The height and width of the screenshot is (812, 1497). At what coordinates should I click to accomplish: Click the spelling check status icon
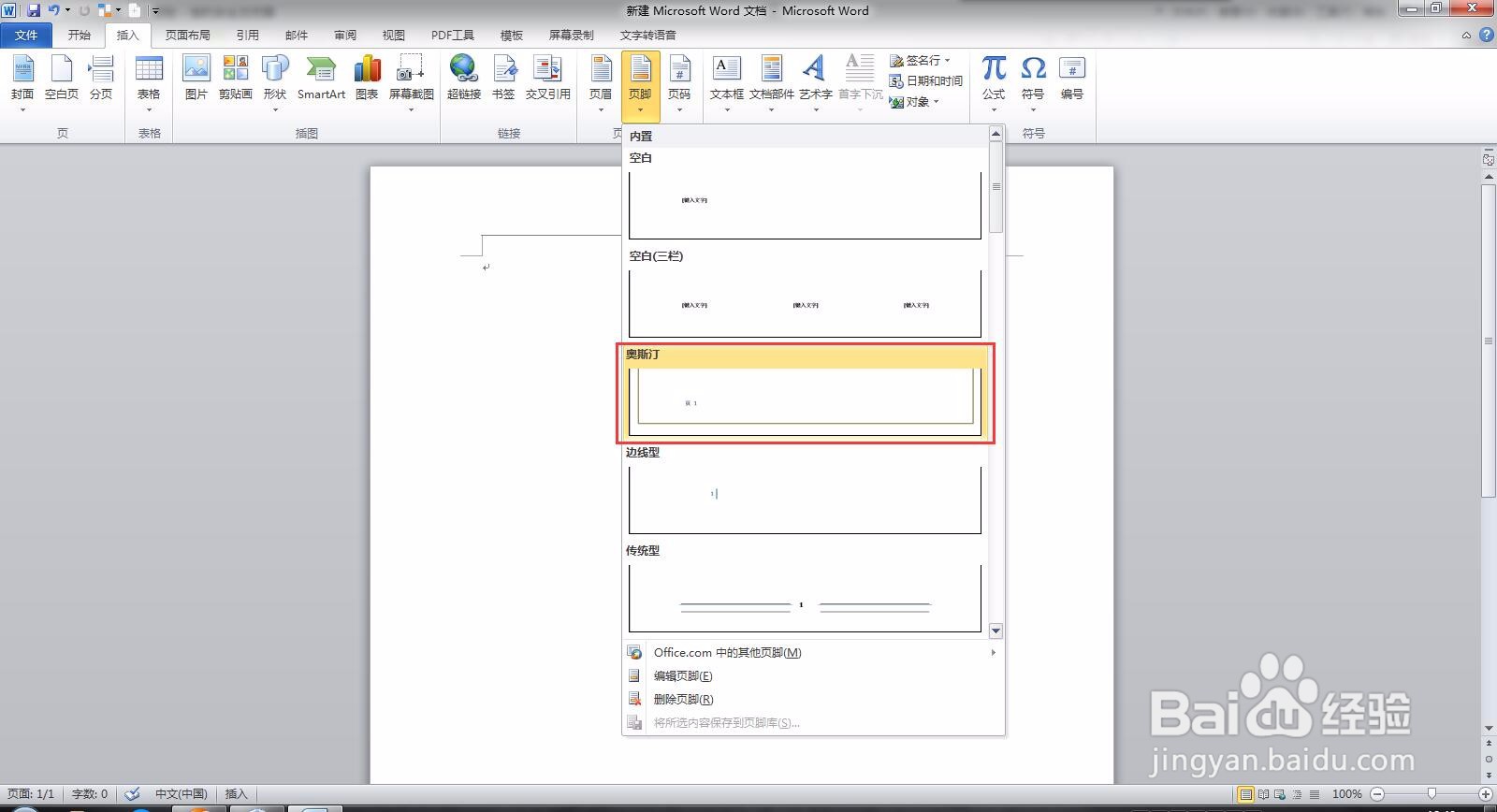(132, 794)
